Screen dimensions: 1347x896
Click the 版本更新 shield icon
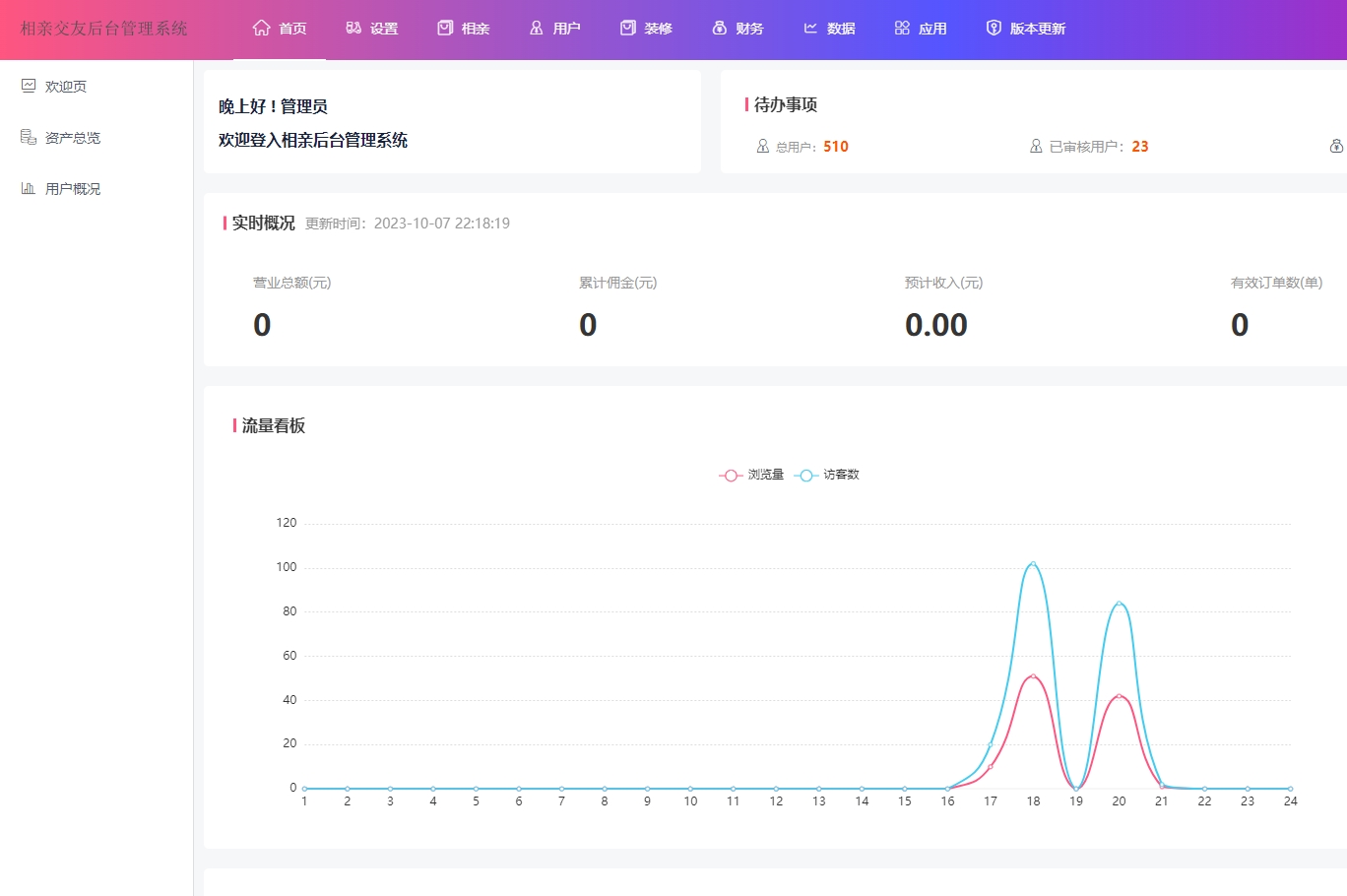point(994,29)
